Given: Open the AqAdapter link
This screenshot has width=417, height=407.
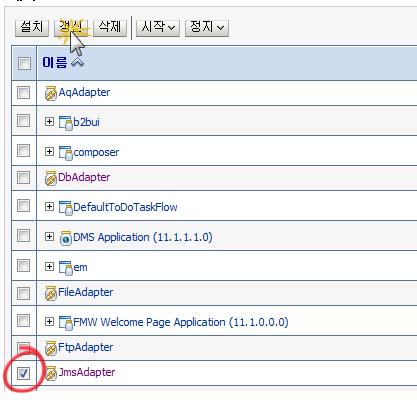Looking at the screenshot, I should click(x=84, y=92).
